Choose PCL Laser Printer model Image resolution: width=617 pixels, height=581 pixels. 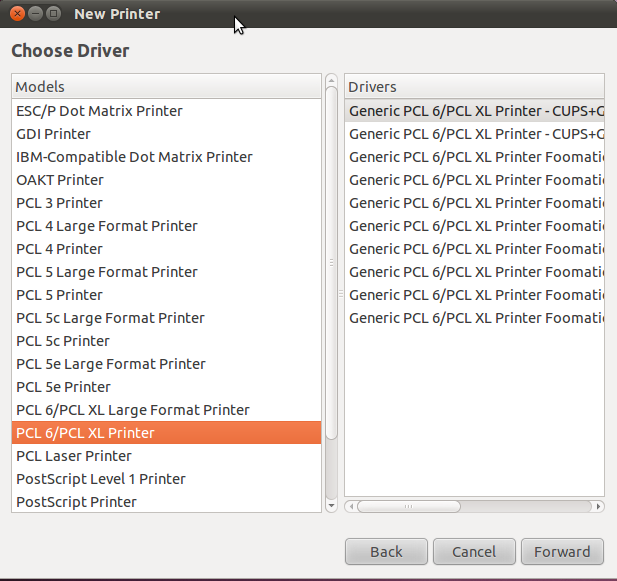tap(166, 456)
